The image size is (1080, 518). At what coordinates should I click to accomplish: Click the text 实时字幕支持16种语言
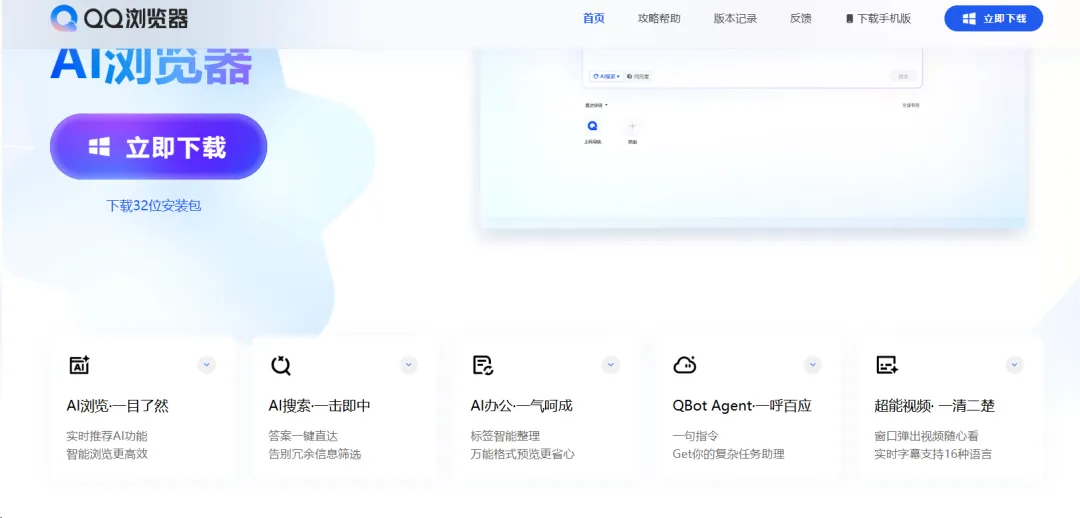point(933,454)
